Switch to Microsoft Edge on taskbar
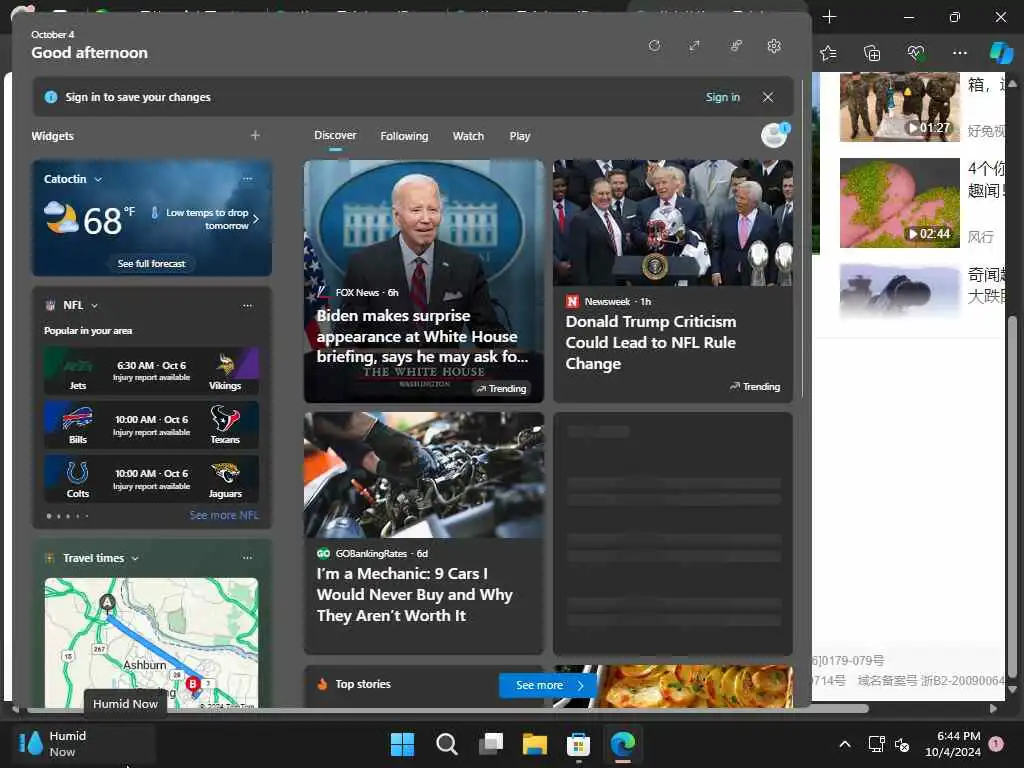 tap(623, 744)
